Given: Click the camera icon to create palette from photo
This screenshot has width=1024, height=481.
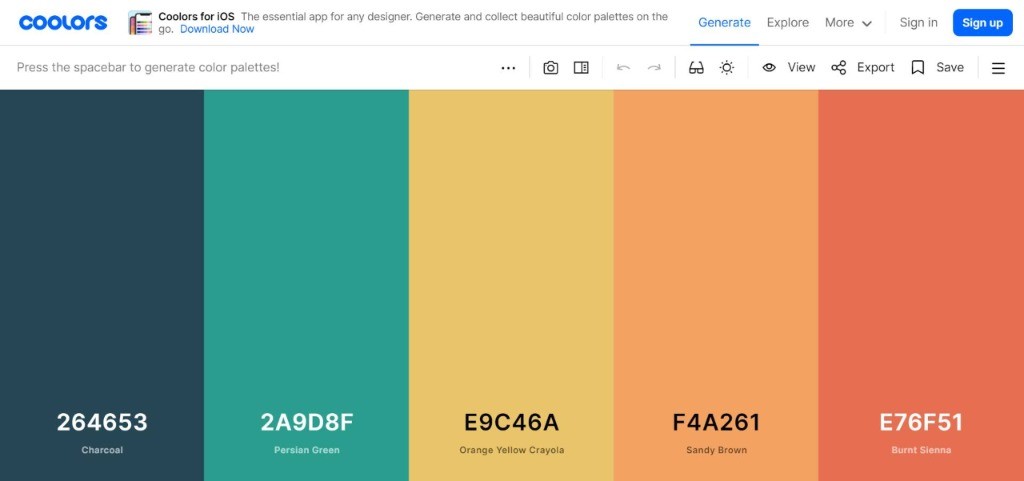Looking at the screenshot, I should point(551,68).
